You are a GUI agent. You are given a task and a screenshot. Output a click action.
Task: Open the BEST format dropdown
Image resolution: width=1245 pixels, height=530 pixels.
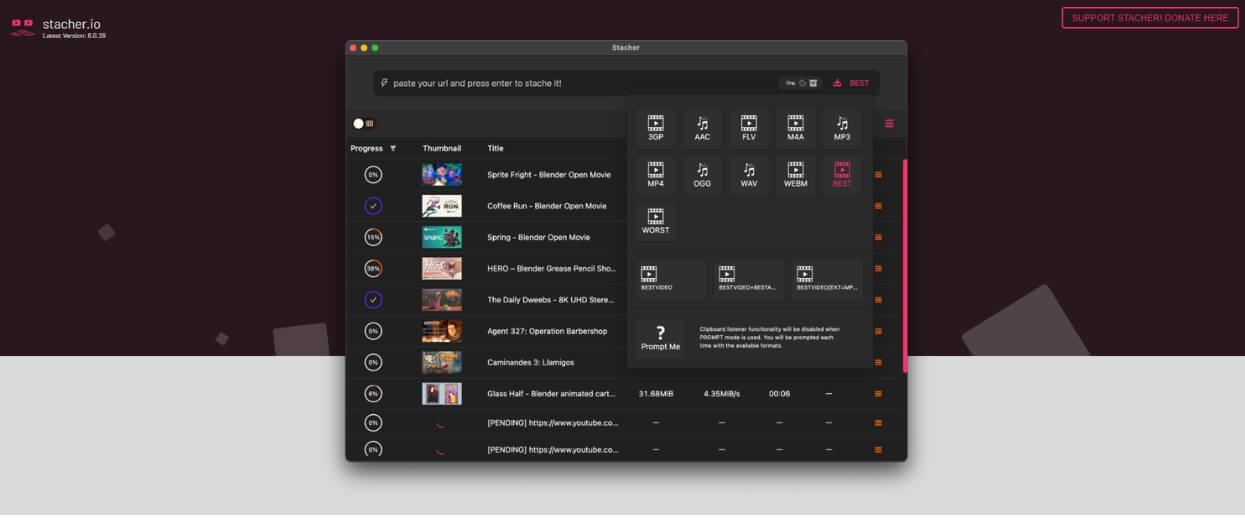click(859, 83)
